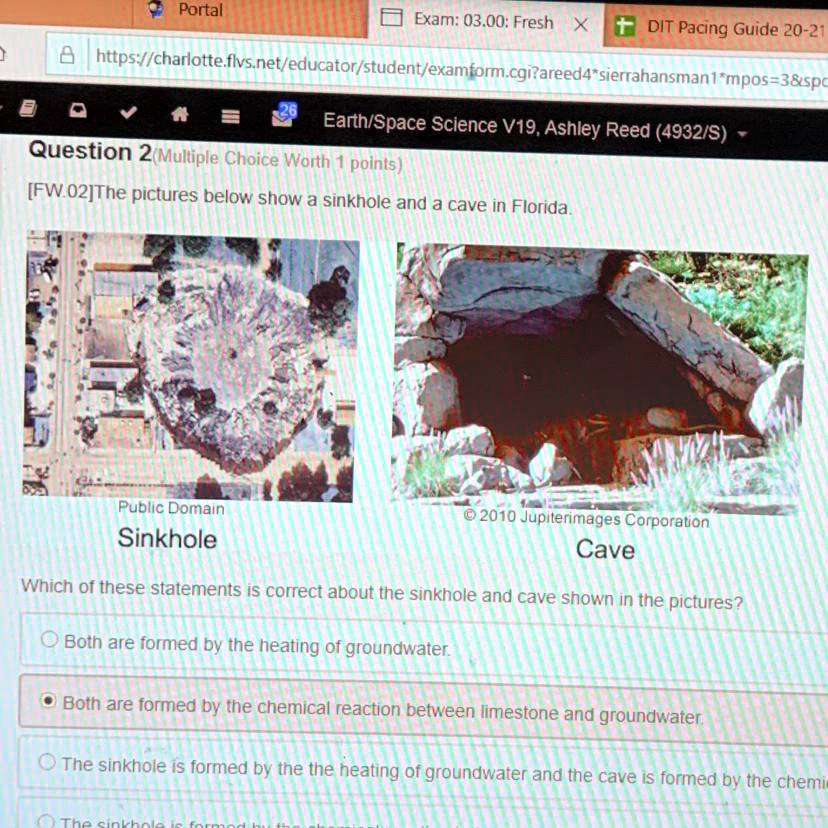Viewport: 828px width, 828px height.
Task: Click the Cave photograph
Action: pyautogui.click(x=598, y=376)
